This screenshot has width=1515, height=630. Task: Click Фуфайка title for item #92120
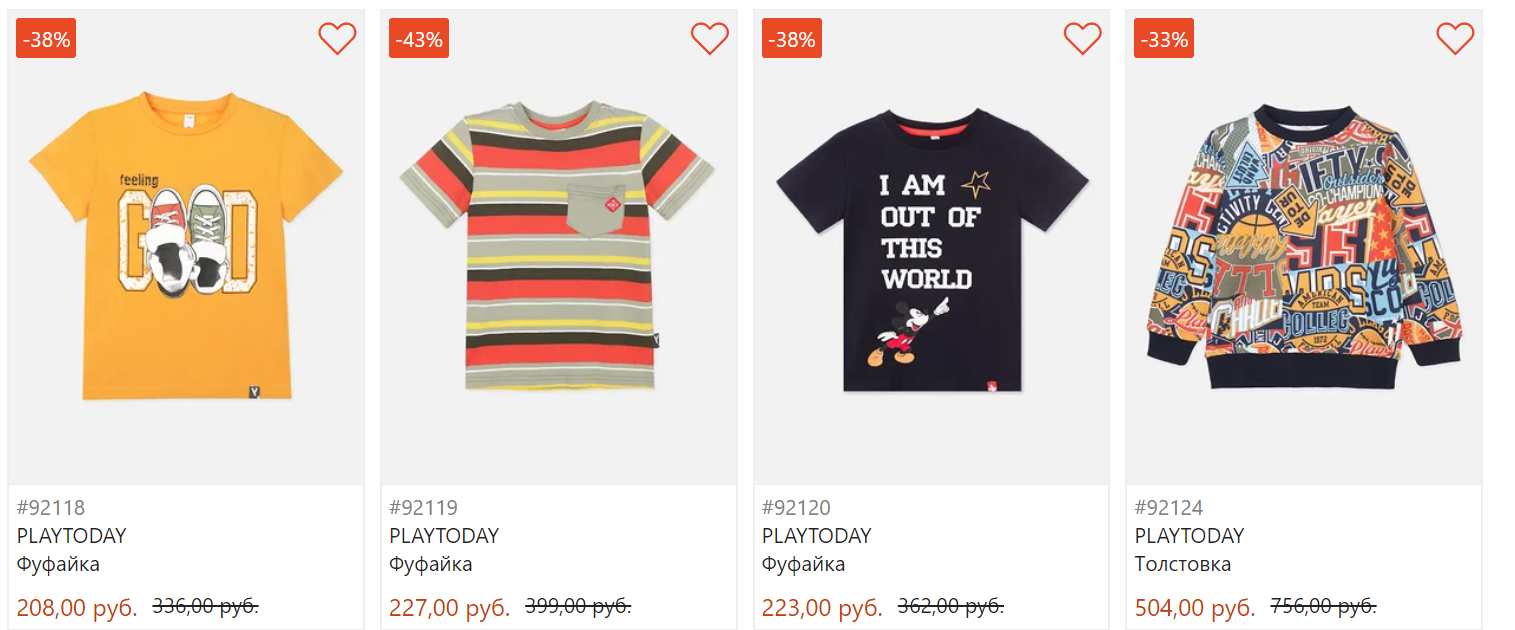pyautogui.click(x=803, y=564)
